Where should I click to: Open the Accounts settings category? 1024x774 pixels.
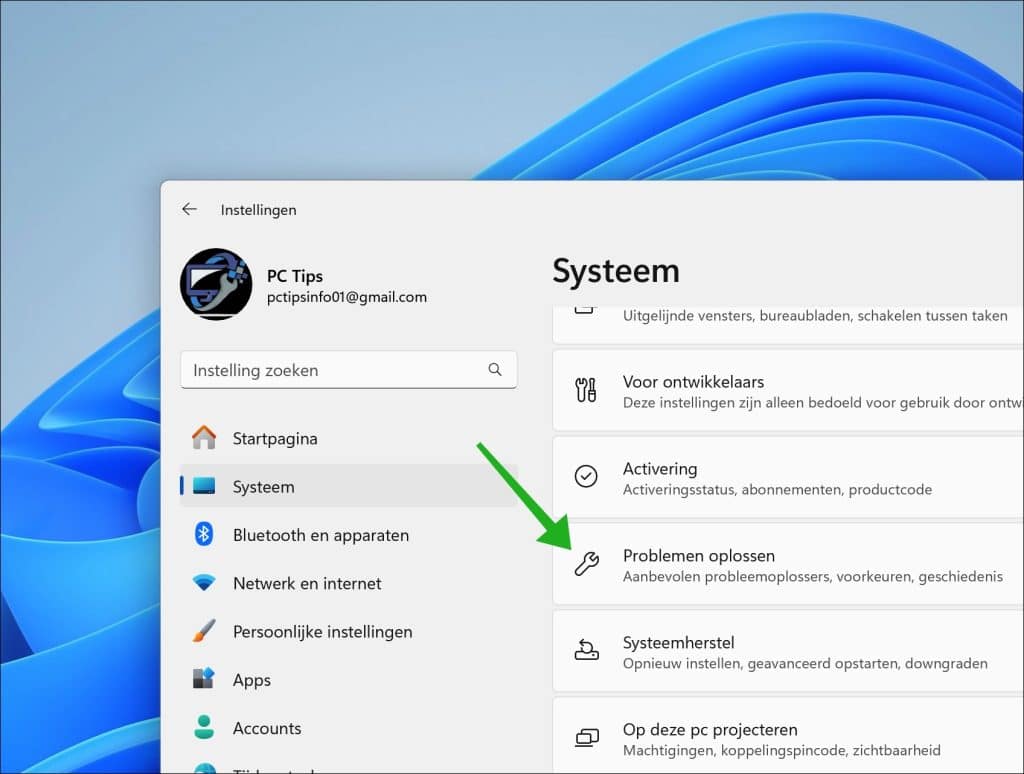click(349, 728)
